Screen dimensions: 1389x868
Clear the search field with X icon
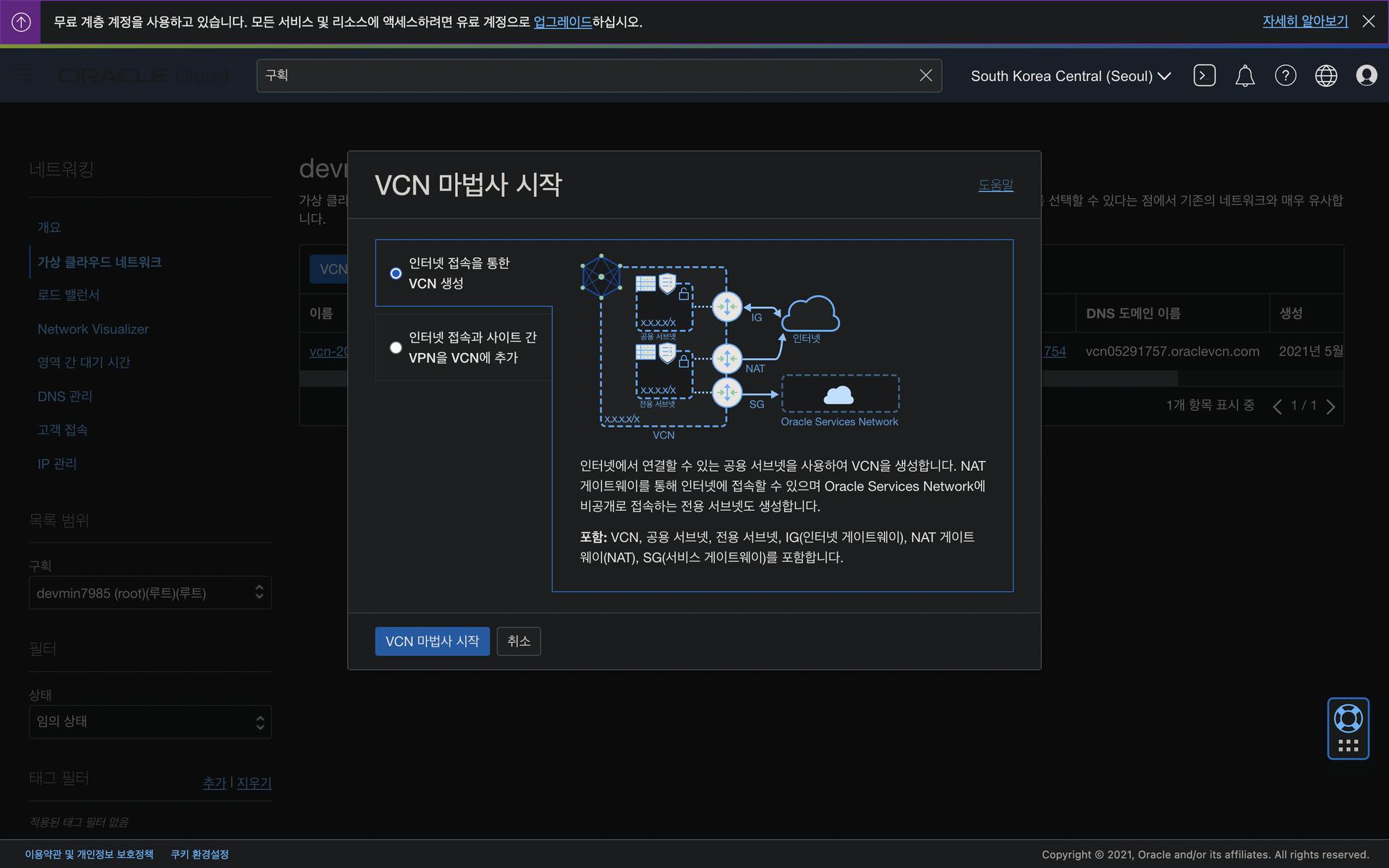(x=925, y=75)
